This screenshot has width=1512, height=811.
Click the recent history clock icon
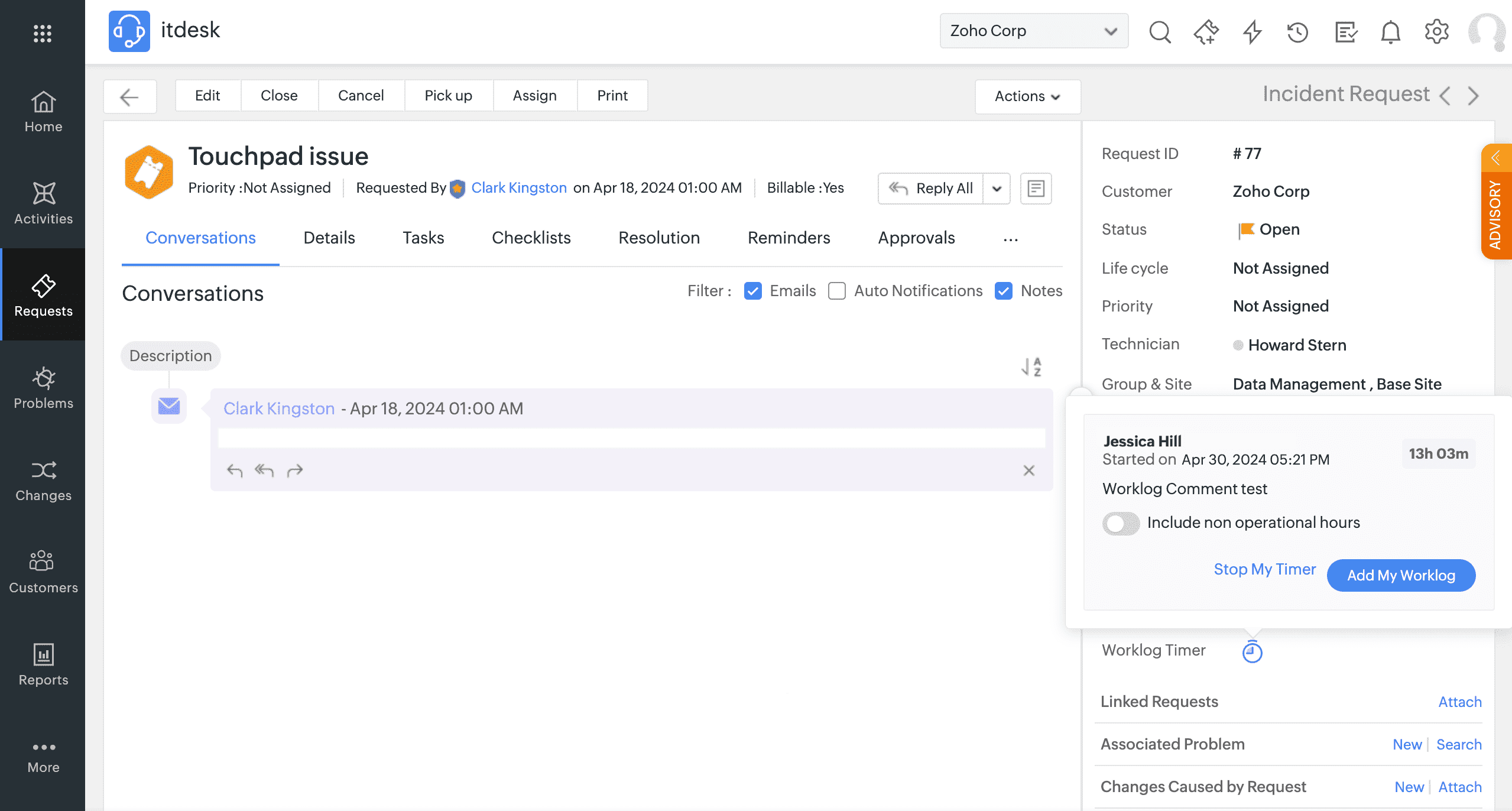(1298, 32)
